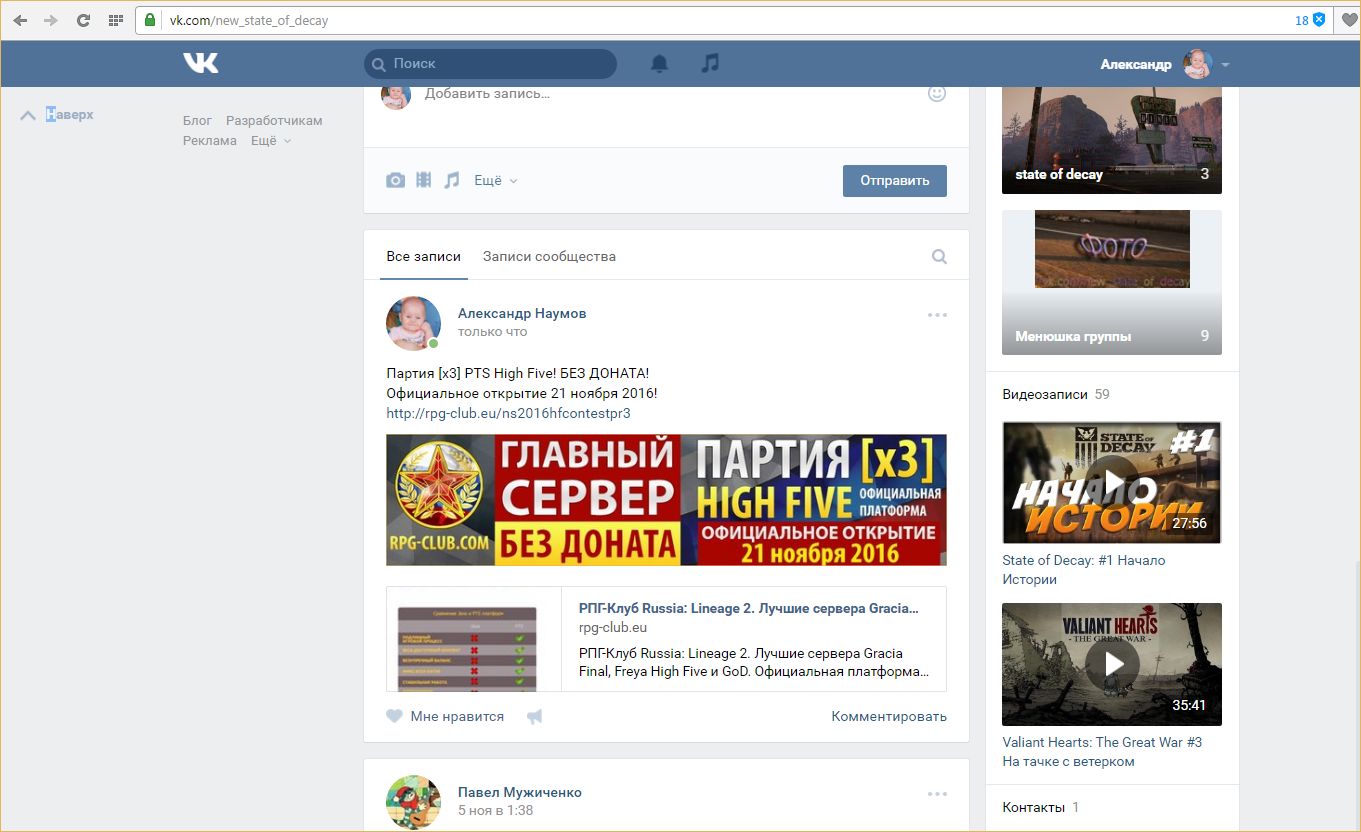
Task: Share post using megaphone icon
Action: tap(535, 716)
